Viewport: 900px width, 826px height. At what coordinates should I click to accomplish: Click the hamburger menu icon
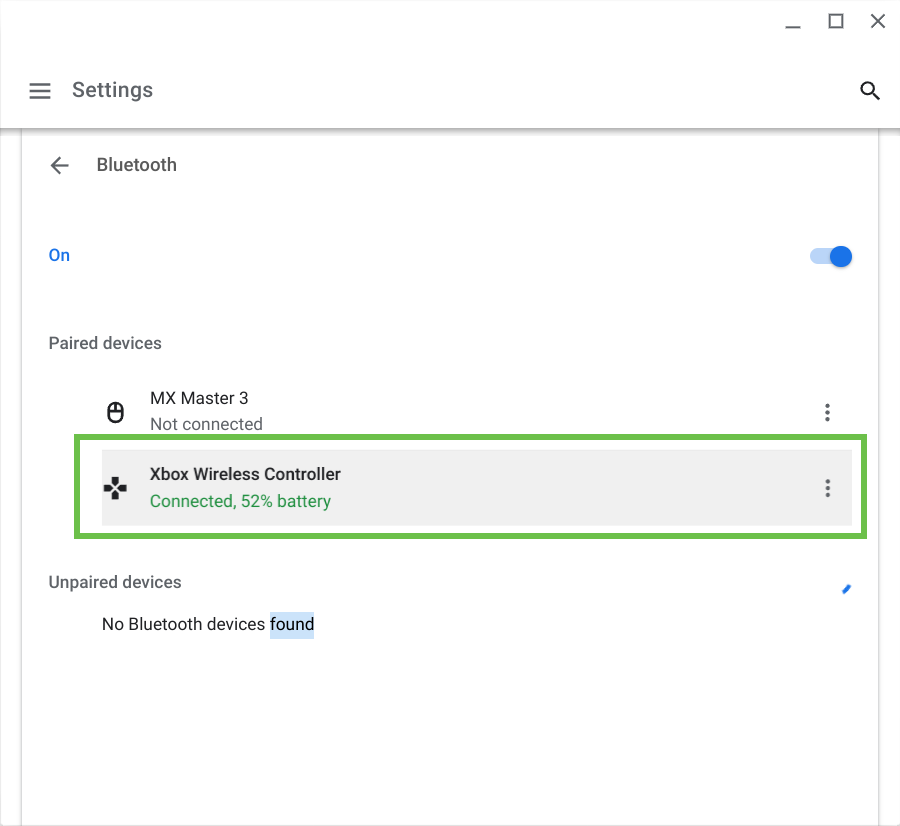40,90
